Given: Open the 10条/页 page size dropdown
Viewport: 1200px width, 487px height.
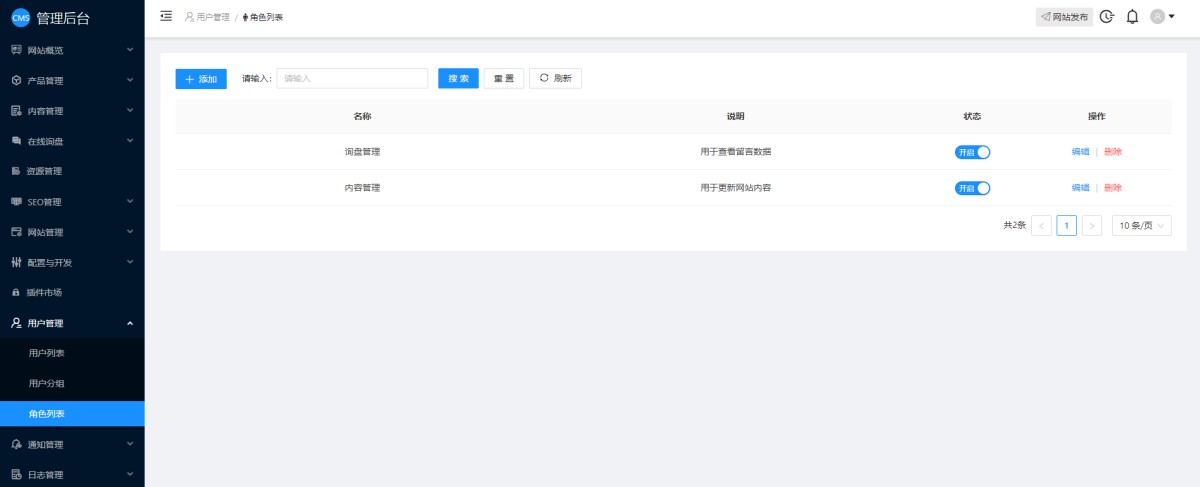Looking at the screenshot, I should click(x=1141, y=226).
